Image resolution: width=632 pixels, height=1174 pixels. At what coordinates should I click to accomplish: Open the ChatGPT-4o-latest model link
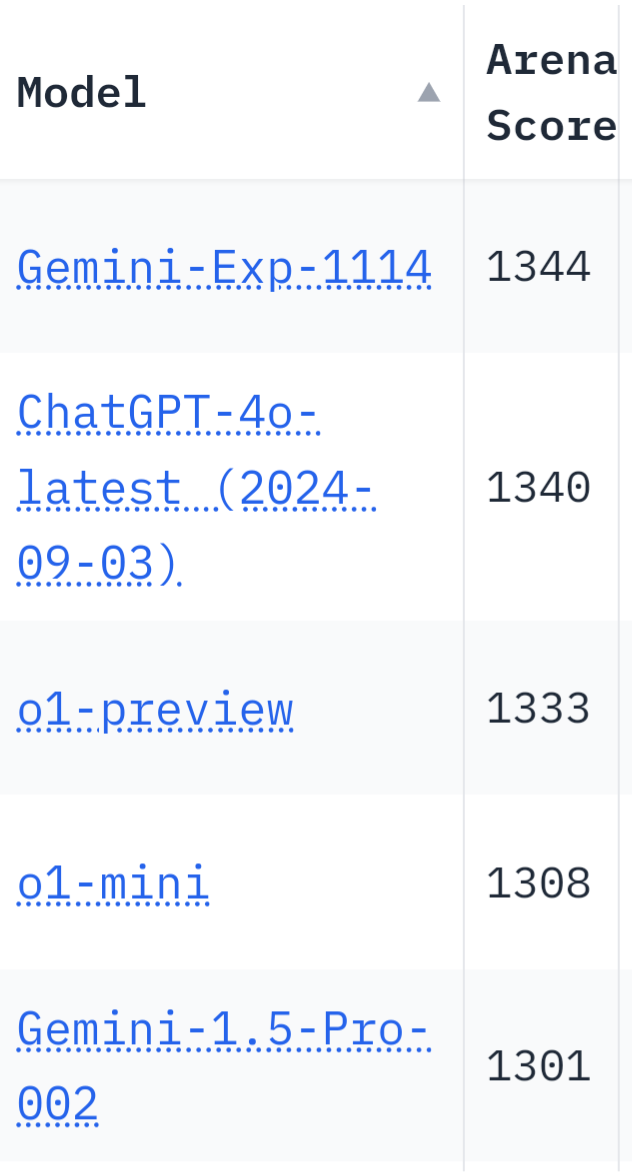pyautogui.click(x=168, y=414)
